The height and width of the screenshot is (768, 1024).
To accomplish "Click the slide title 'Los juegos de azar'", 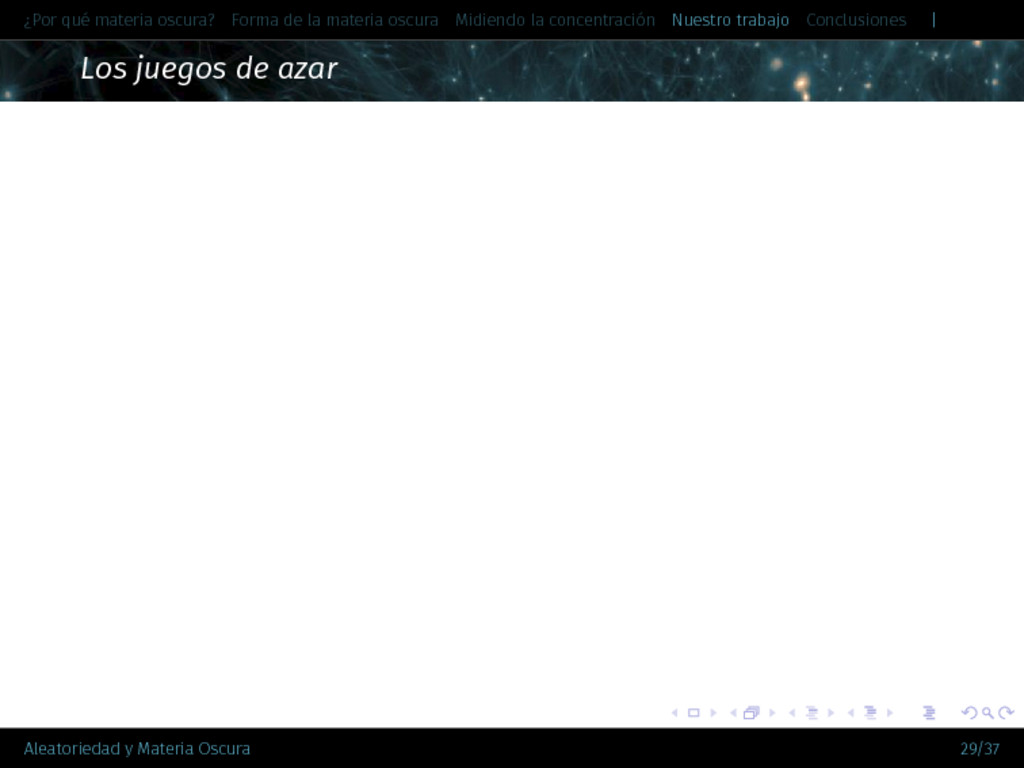I will pos(209,69).
